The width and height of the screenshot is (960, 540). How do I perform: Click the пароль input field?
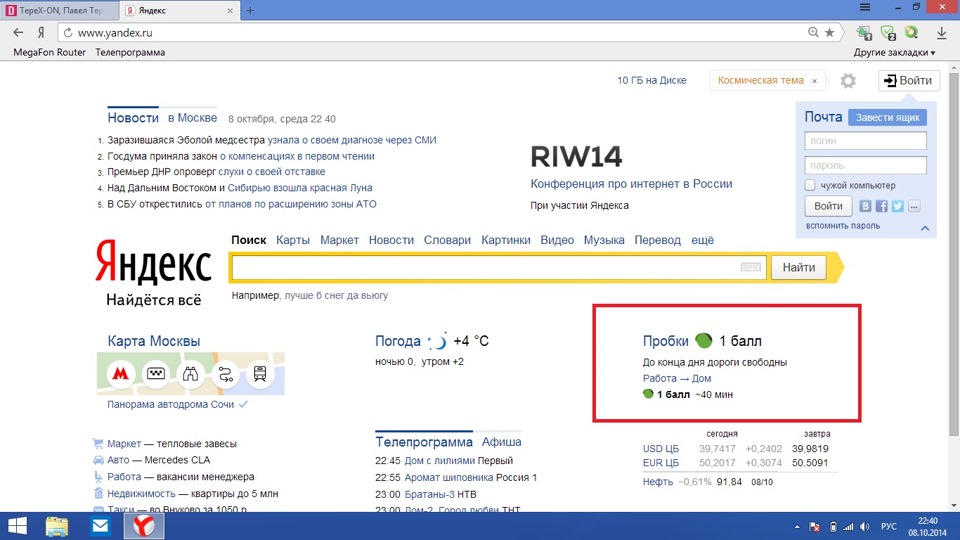pyautogui.click(x=865, y=165)
